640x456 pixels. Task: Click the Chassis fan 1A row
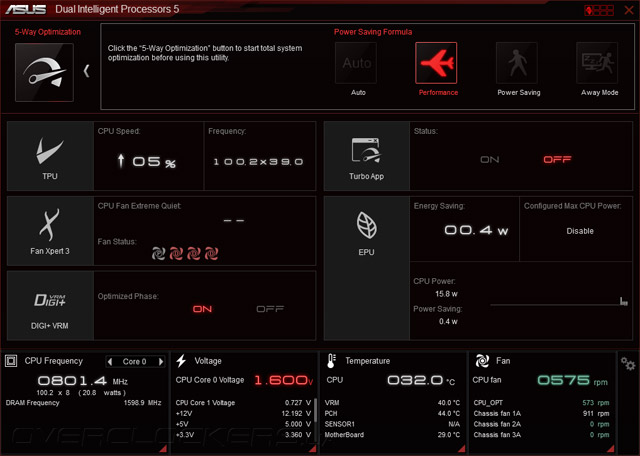coord(541,414)
